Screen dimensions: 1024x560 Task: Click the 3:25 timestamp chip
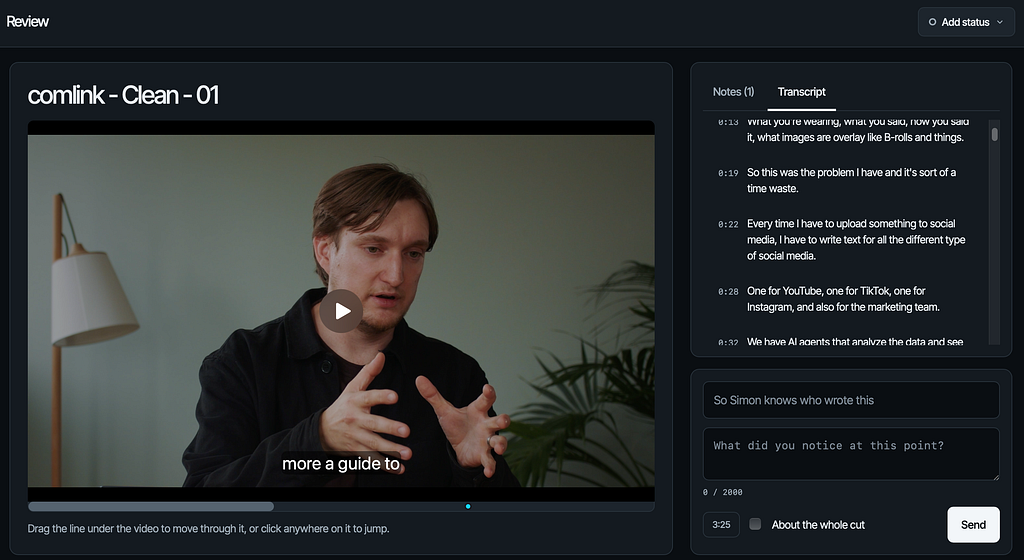(x=721, y=525)
